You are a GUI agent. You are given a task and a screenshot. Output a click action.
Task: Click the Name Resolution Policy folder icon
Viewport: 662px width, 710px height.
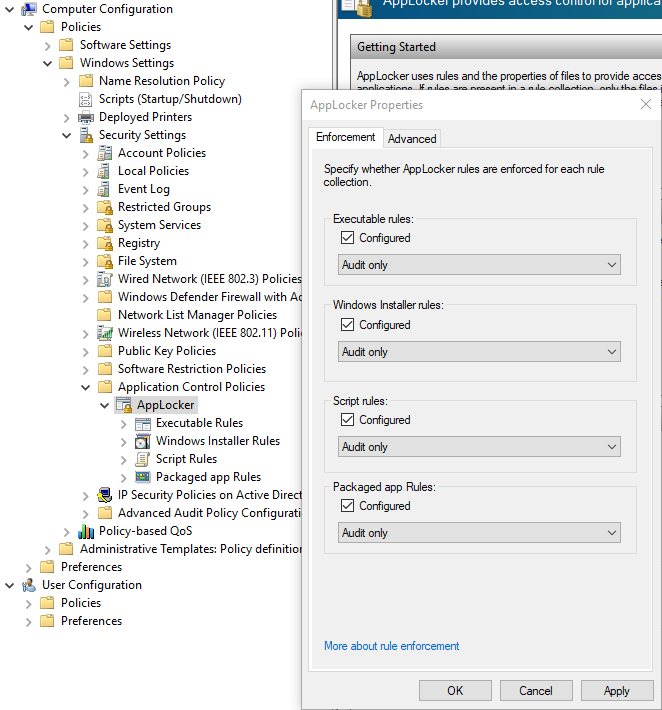(86, 81)
